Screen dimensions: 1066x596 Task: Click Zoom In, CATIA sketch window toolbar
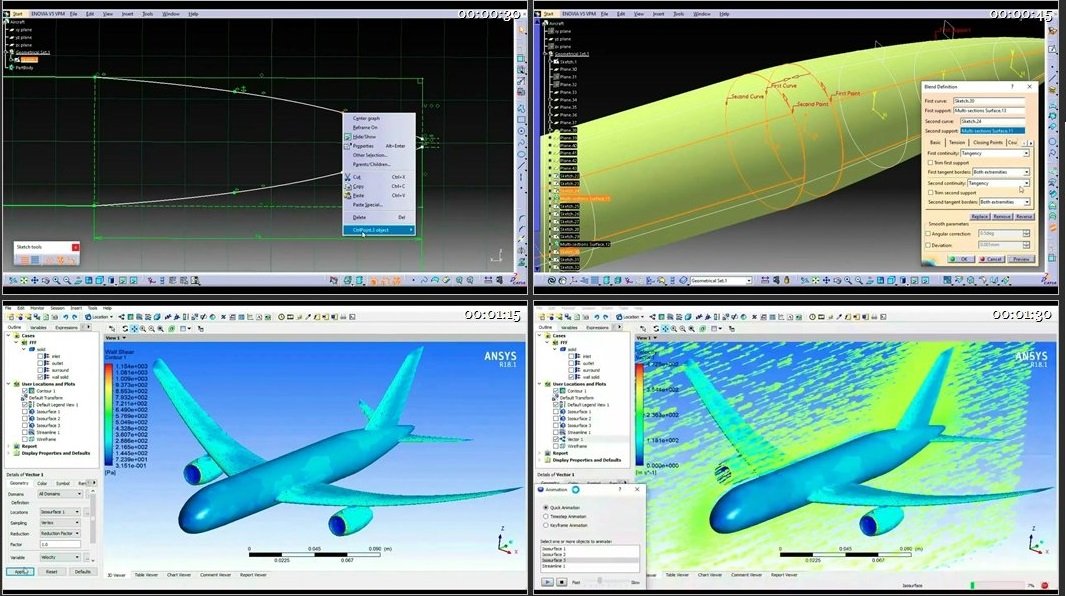coord(56,280)
